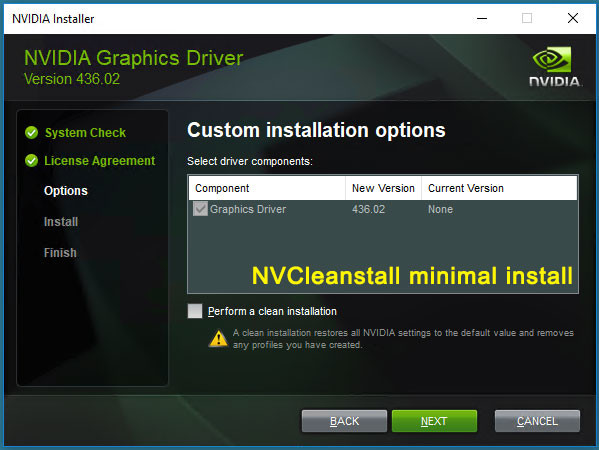The height and width of the screenshot is (450, 599).
Task: Close the NVIDIA Installer window
Action: tap(573, 18)
